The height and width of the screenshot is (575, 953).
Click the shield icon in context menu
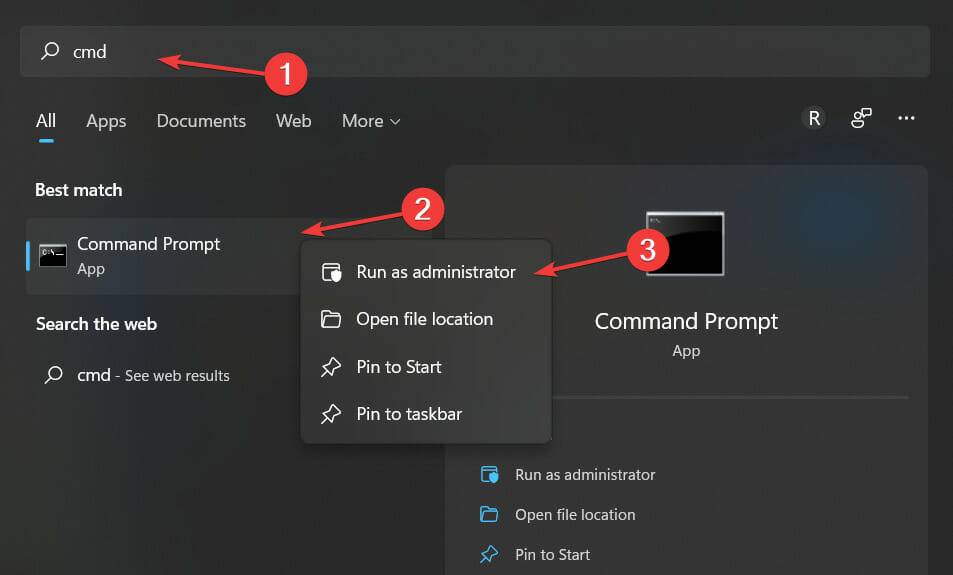point(331,272)
